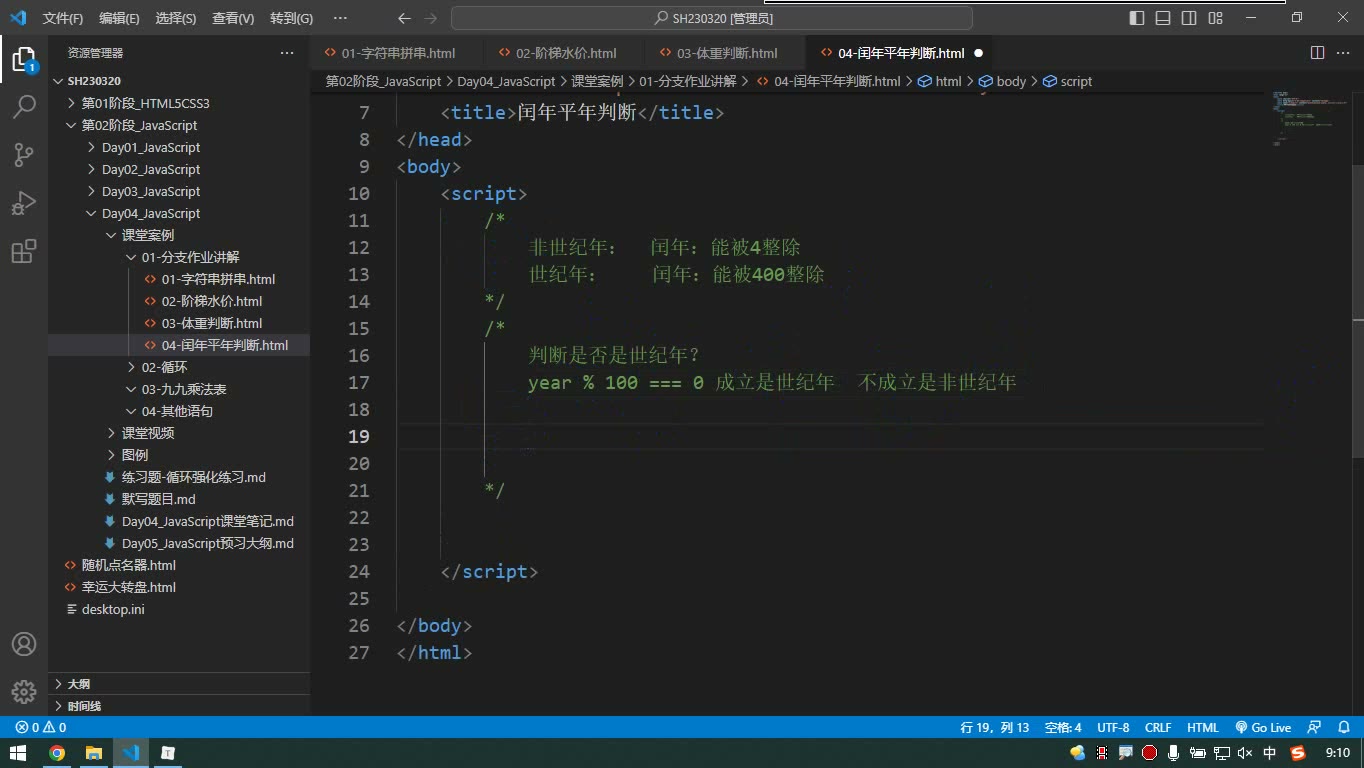This screenshot has width=1364, height=768.
Task: Open the Source Control view
Action: [x=24, y=154]
